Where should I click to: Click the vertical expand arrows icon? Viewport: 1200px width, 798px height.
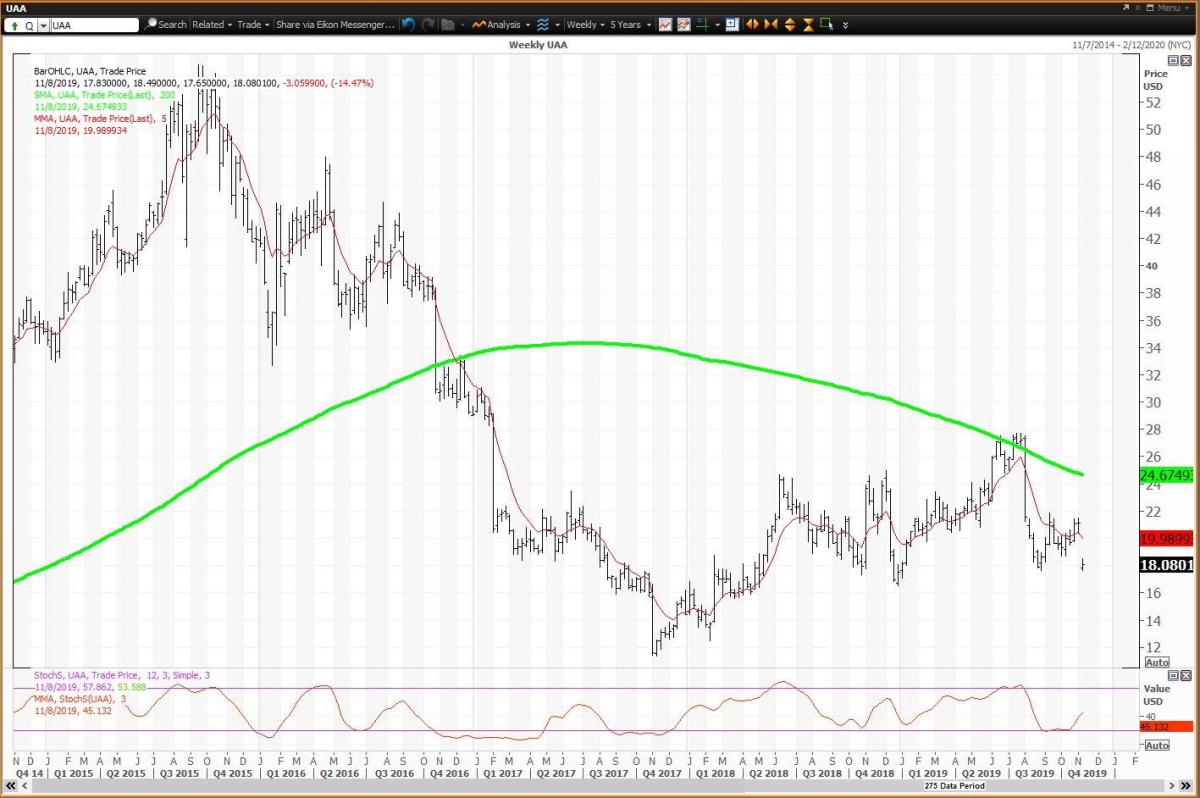coord(789,24)
